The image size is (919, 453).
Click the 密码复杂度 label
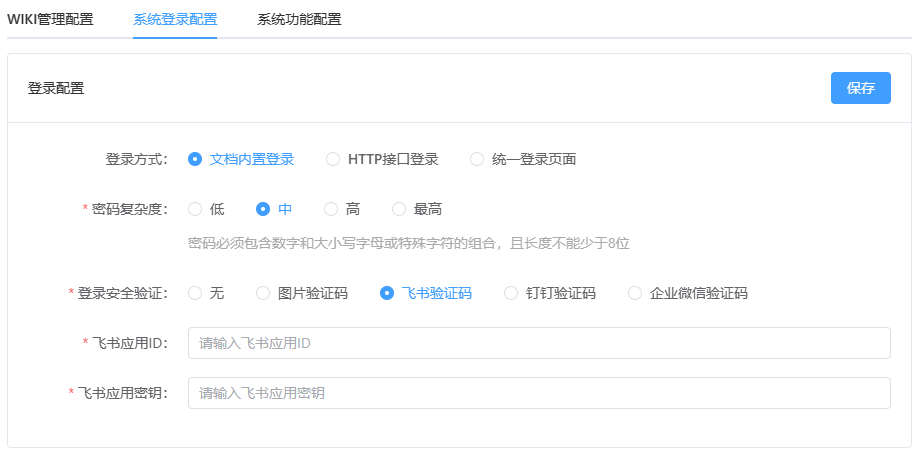coord(130,209)
